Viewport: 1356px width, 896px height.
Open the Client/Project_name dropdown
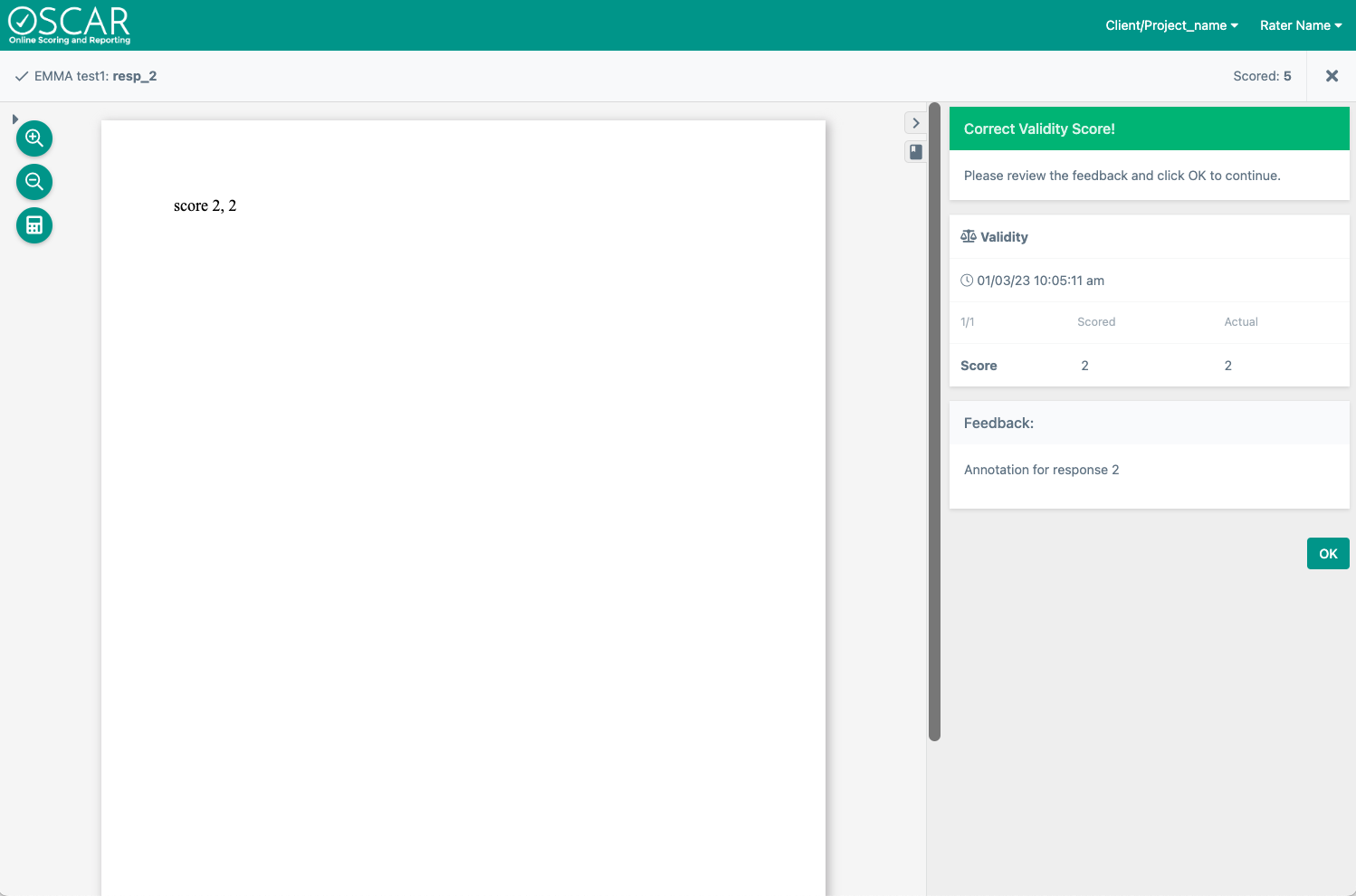coord(1171,25)
